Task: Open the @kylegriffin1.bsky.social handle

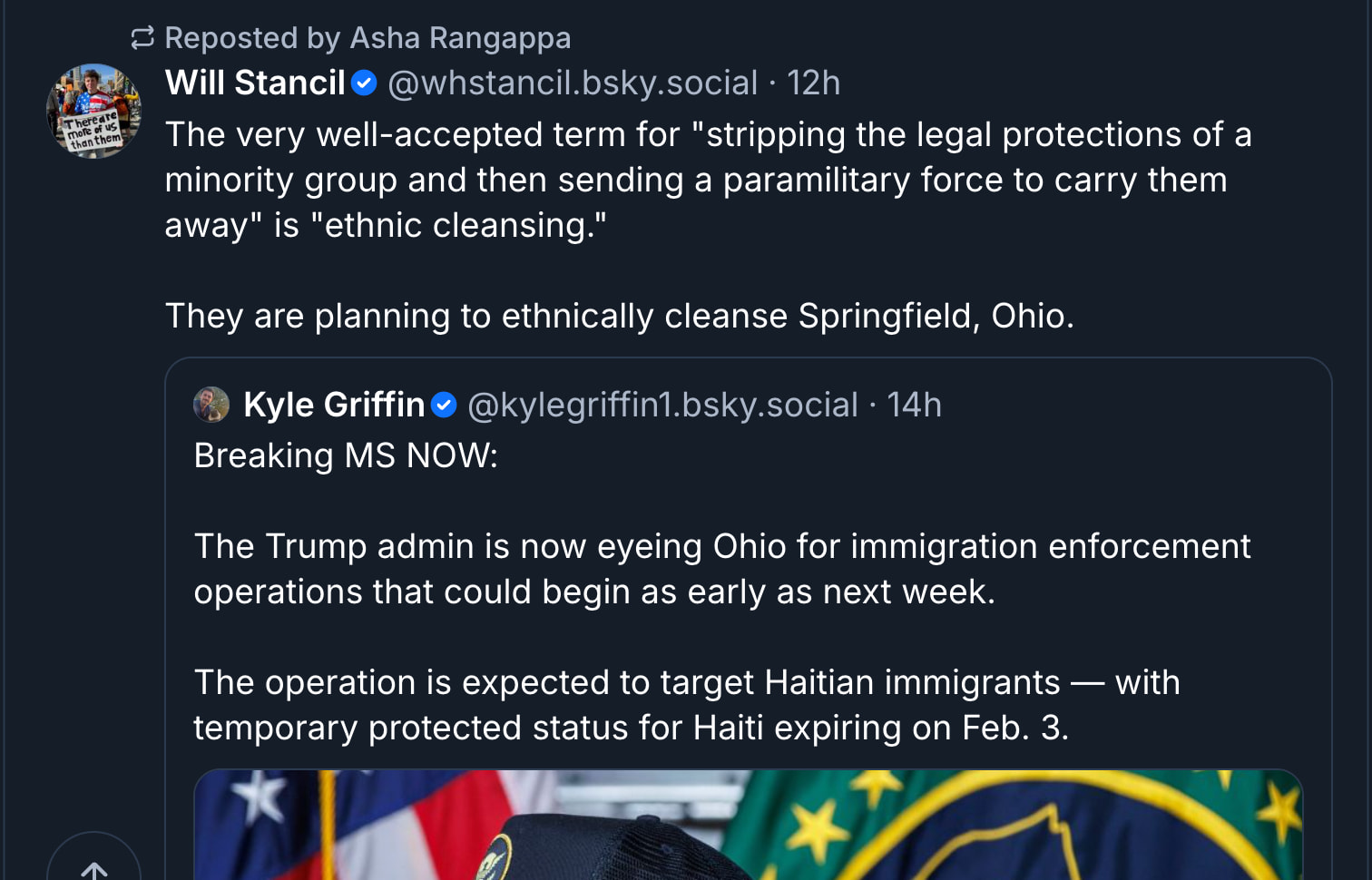Action: [x=662, y=405]
